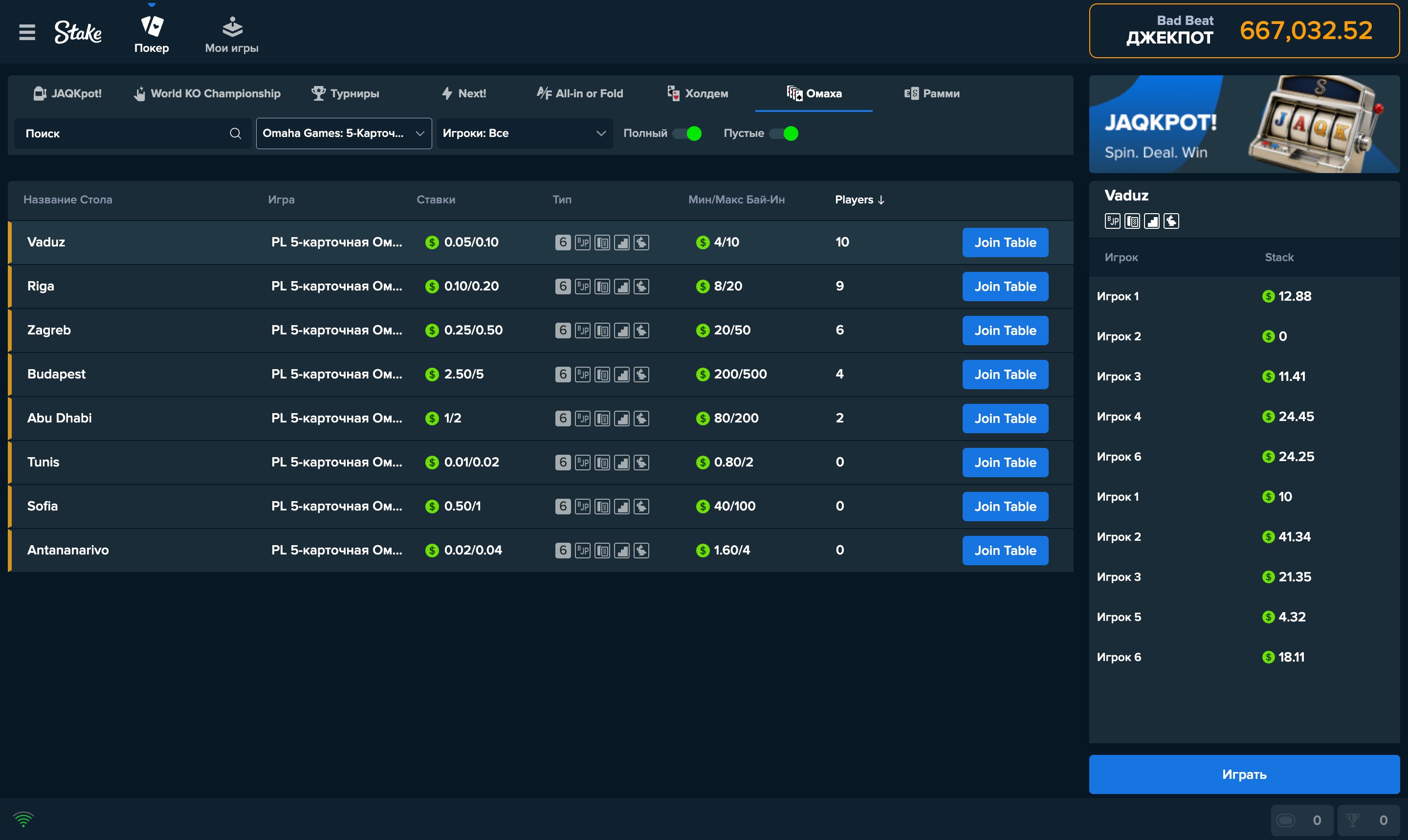Expand the Игроки: Все players dropdown

pos(525,133)
